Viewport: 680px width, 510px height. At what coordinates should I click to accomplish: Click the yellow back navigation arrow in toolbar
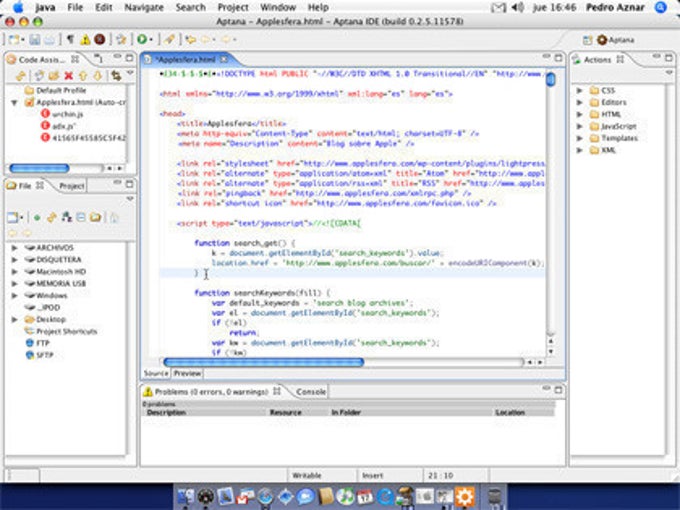coord(190,40)
